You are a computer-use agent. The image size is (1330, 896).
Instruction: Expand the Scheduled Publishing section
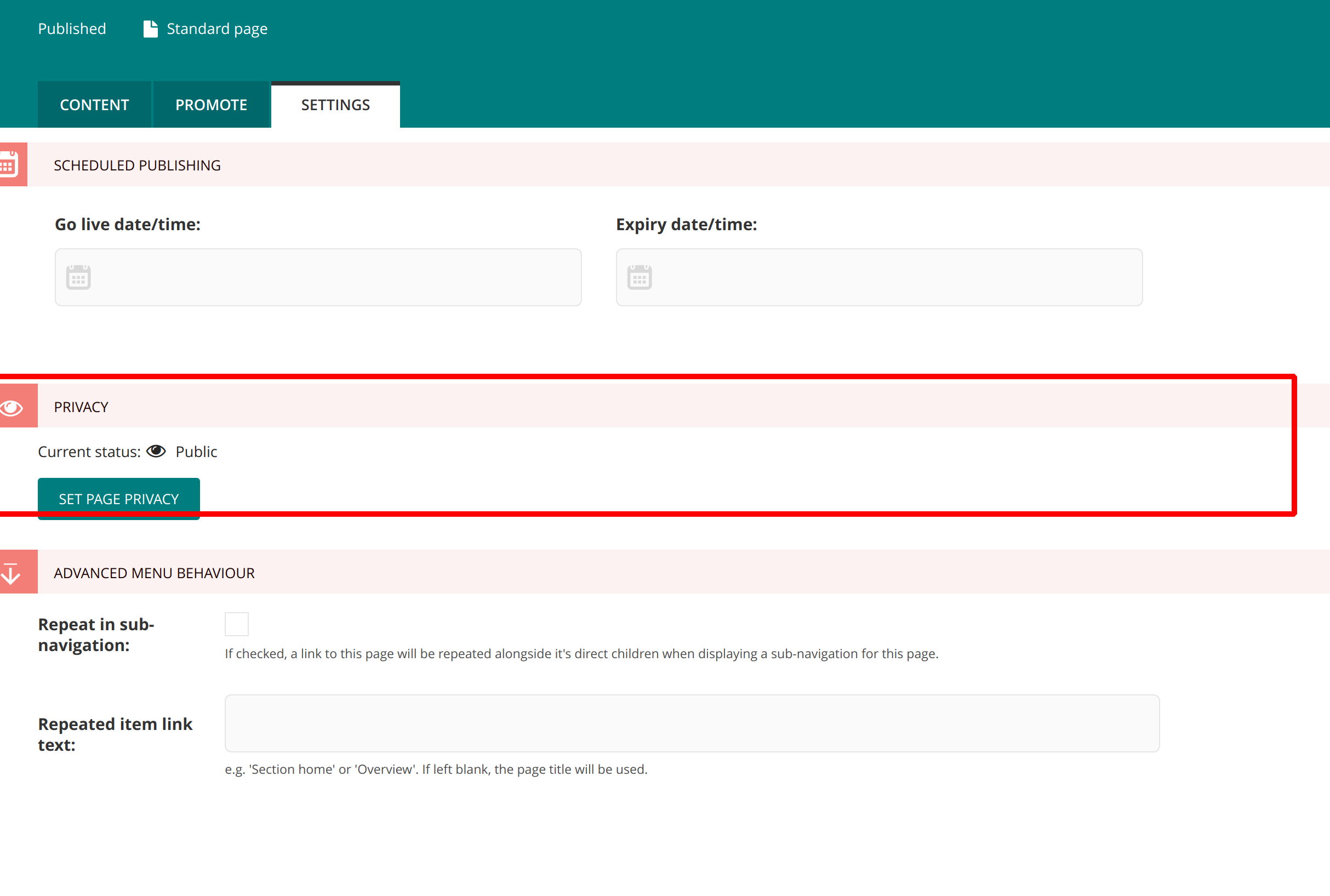coord(138,164)
